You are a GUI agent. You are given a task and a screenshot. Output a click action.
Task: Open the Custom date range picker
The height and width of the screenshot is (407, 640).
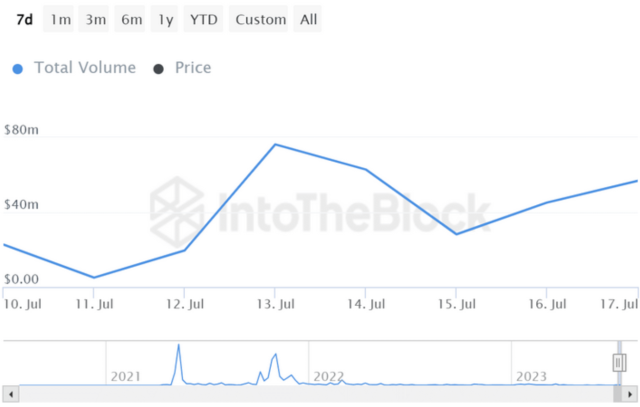260,19
